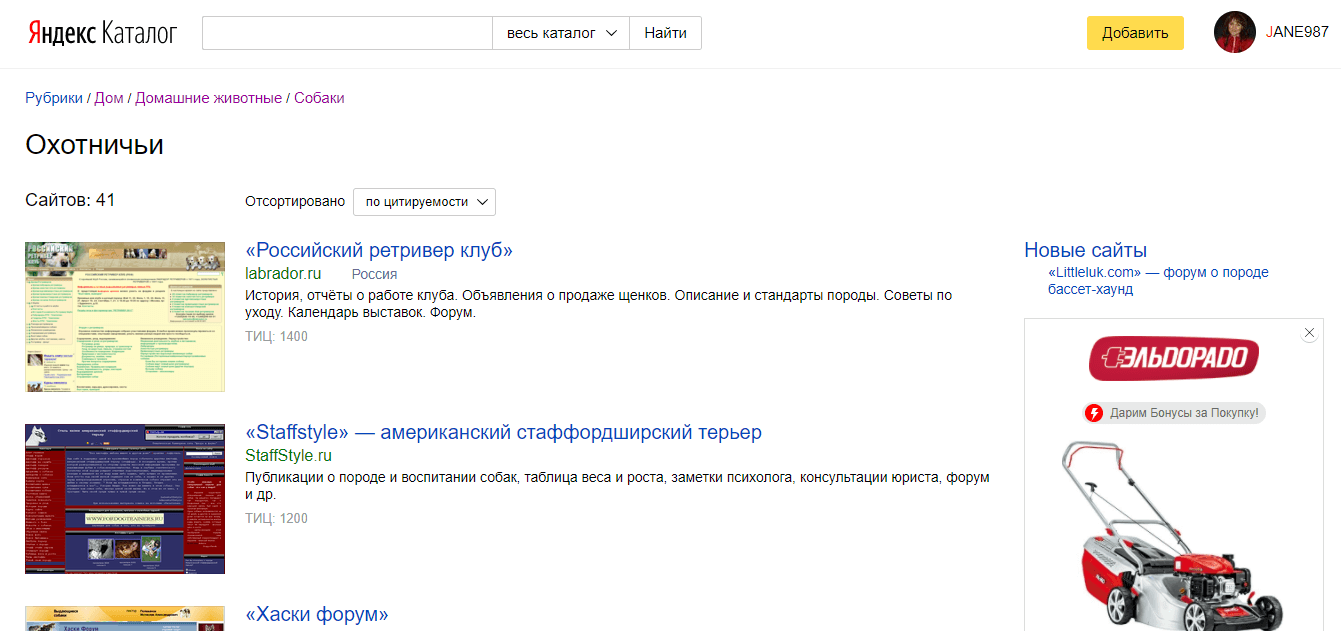Click the Отсортировано label
1341x631 pixels.
tap(295, 201)
